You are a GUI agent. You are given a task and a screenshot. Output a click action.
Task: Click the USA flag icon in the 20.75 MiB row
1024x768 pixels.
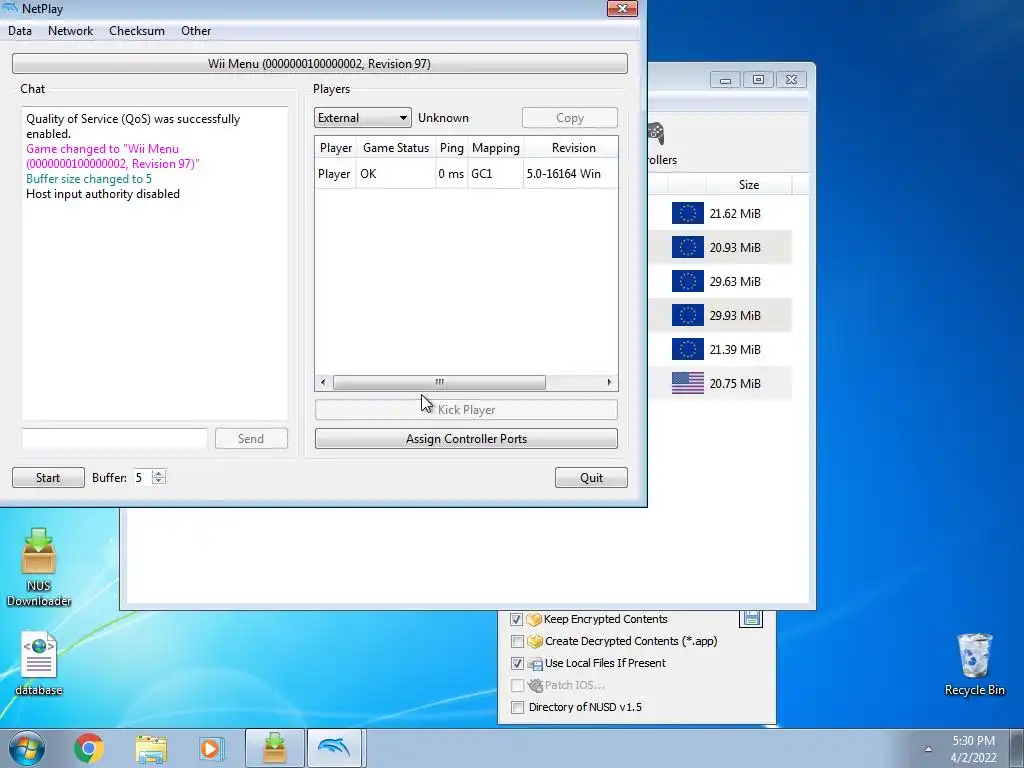(x=688, y=383)
